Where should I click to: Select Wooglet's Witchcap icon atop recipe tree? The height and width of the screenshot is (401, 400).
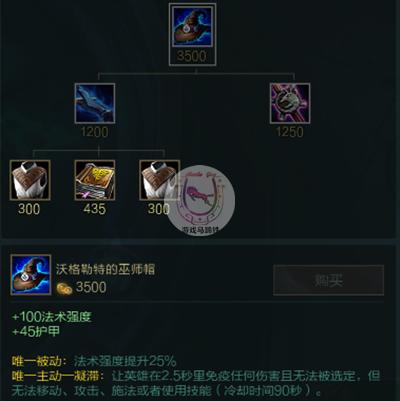[192, 26]
